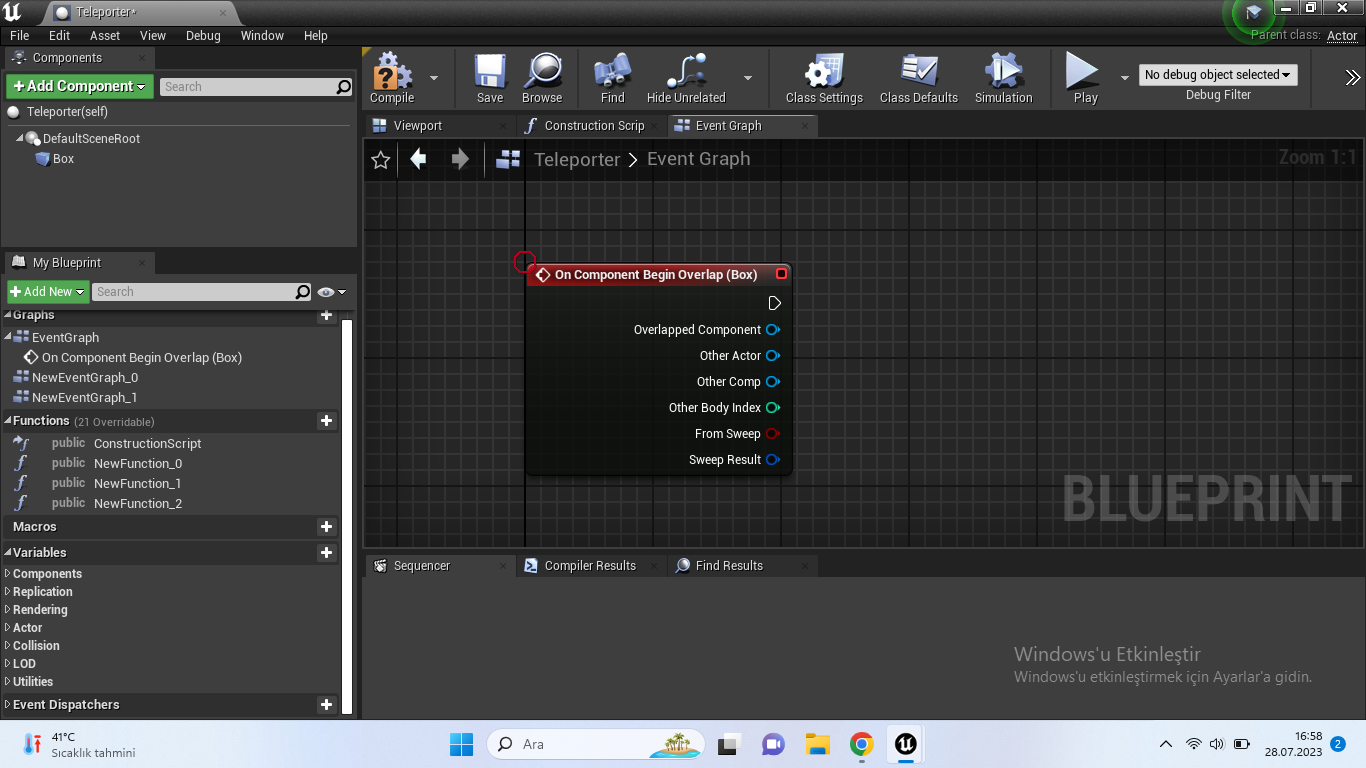Image resolution: width=1366 pixels, height=768 pixels.
Task: Open the File menu
Action: tap(20, 36)
